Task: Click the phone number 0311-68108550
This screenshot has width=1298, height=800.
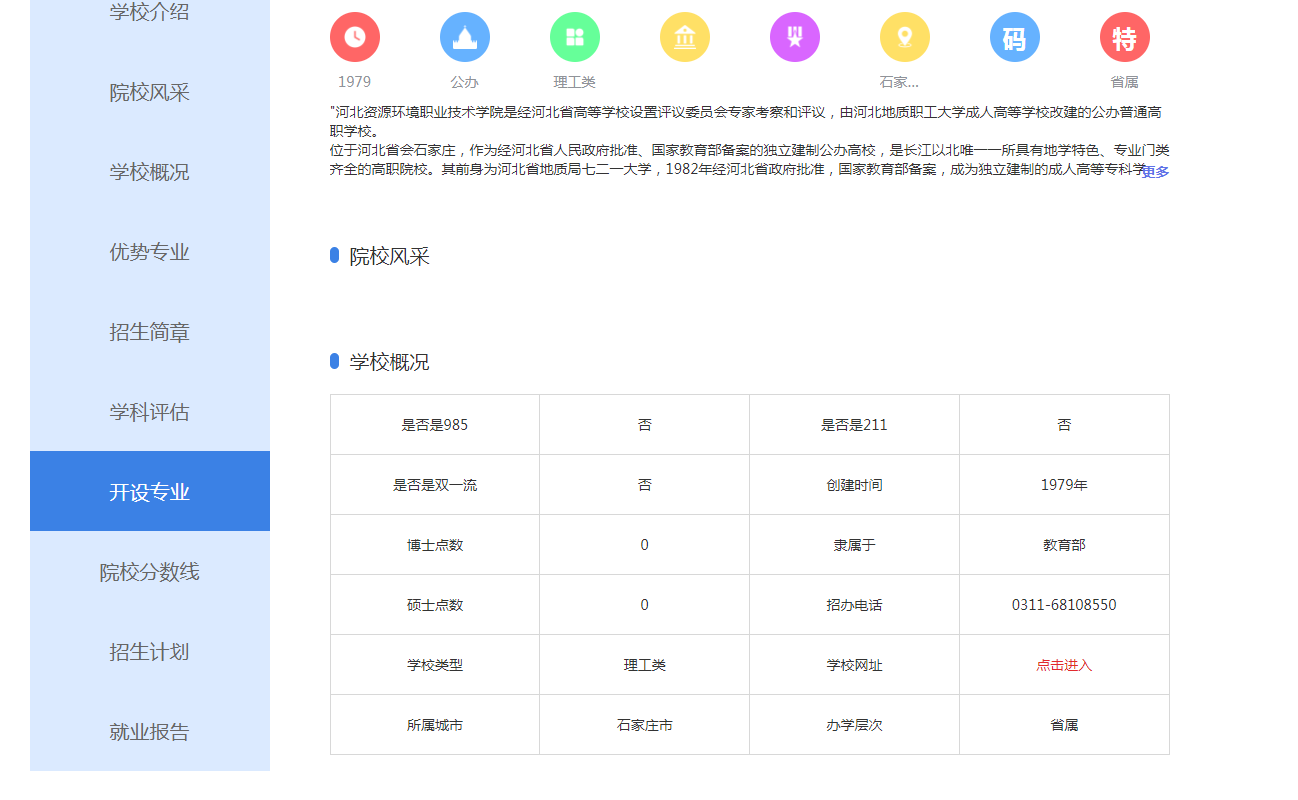Action: [x=1064, y=605]
